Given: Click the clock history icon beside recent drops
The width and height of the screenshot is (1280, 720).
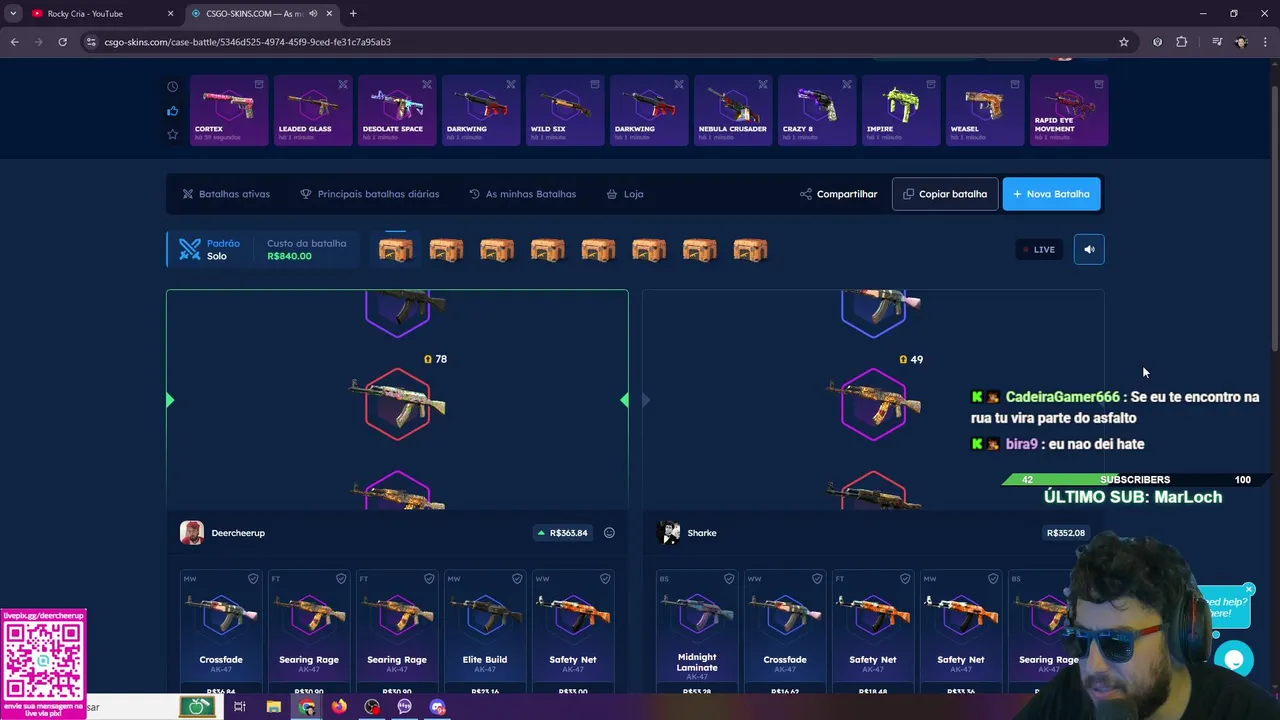Looking at the screenshot, I should [172, 87].
